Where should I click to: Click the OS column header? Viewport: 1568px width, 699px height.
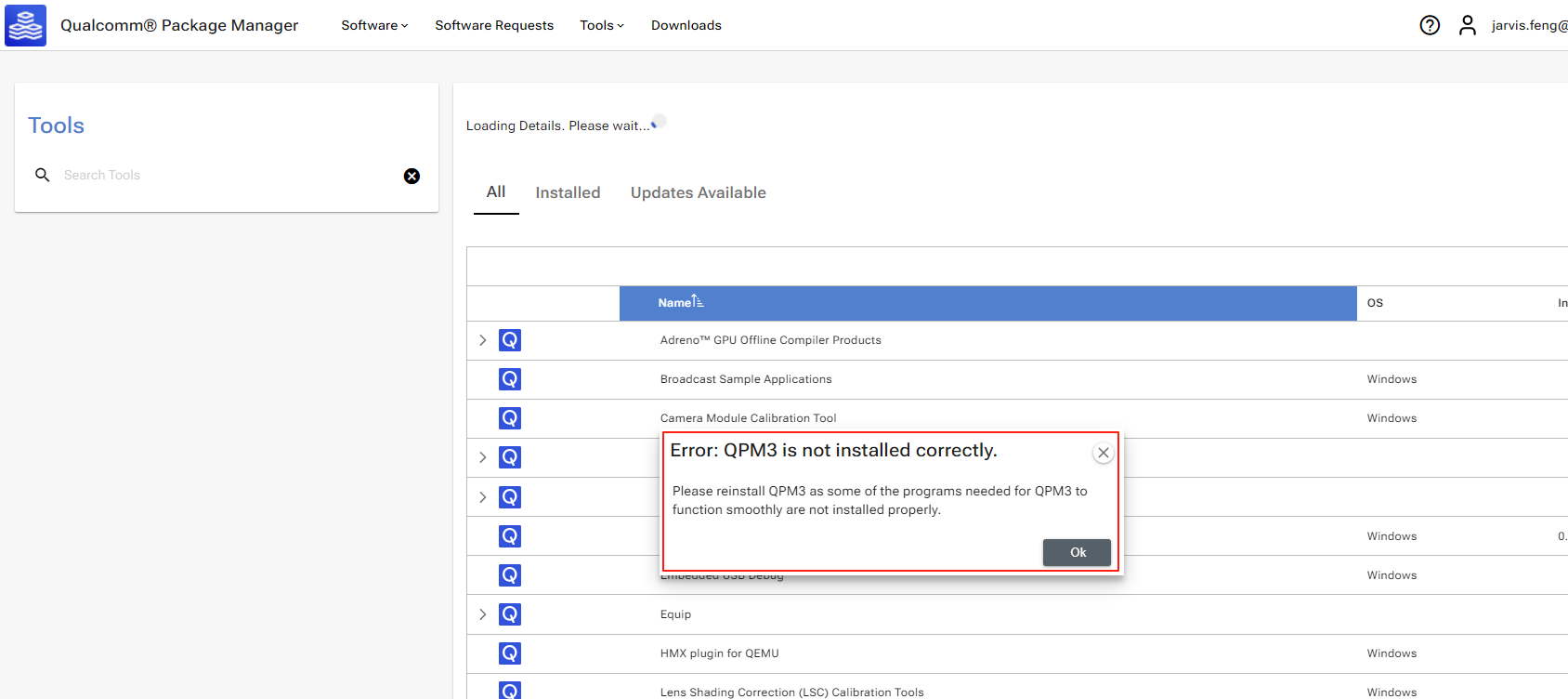click(x=1375, y=303)
